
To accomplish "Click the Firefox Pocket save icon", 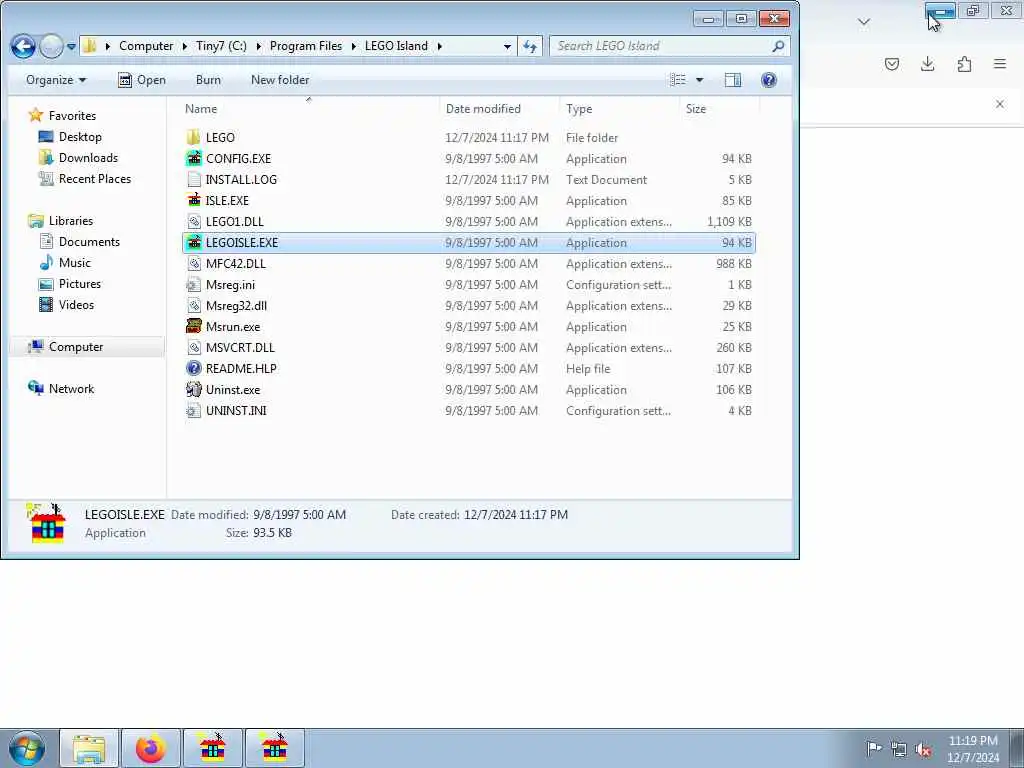I will 892,64.
